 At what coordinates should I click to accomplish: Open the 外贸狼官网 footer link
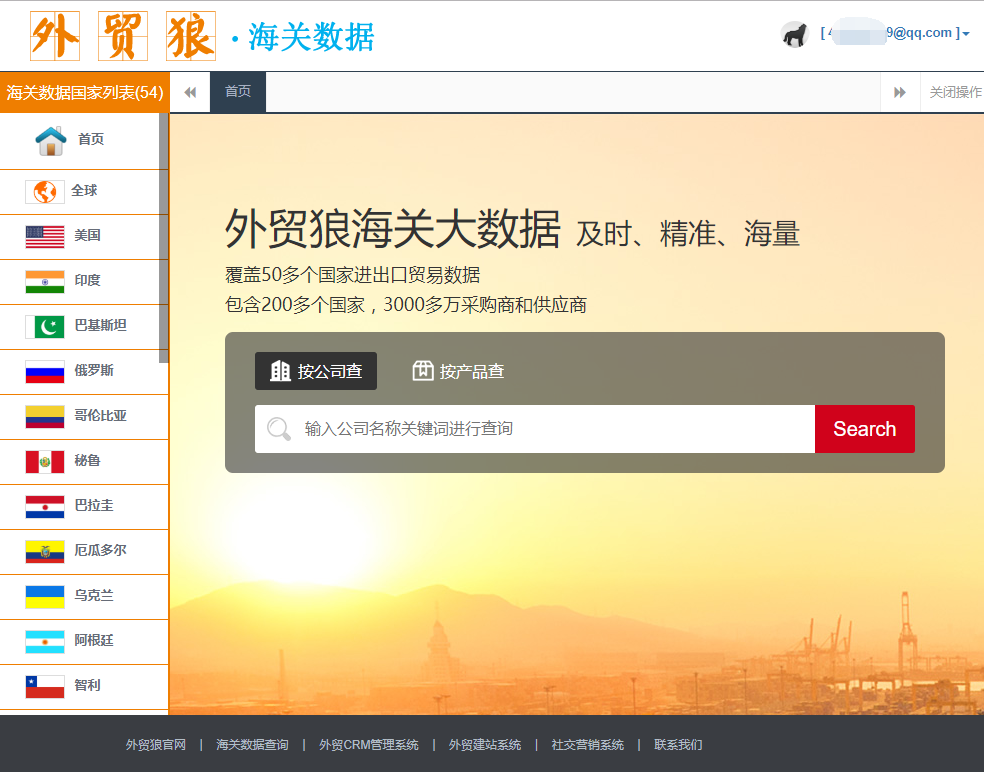click(x=156, y=745)
